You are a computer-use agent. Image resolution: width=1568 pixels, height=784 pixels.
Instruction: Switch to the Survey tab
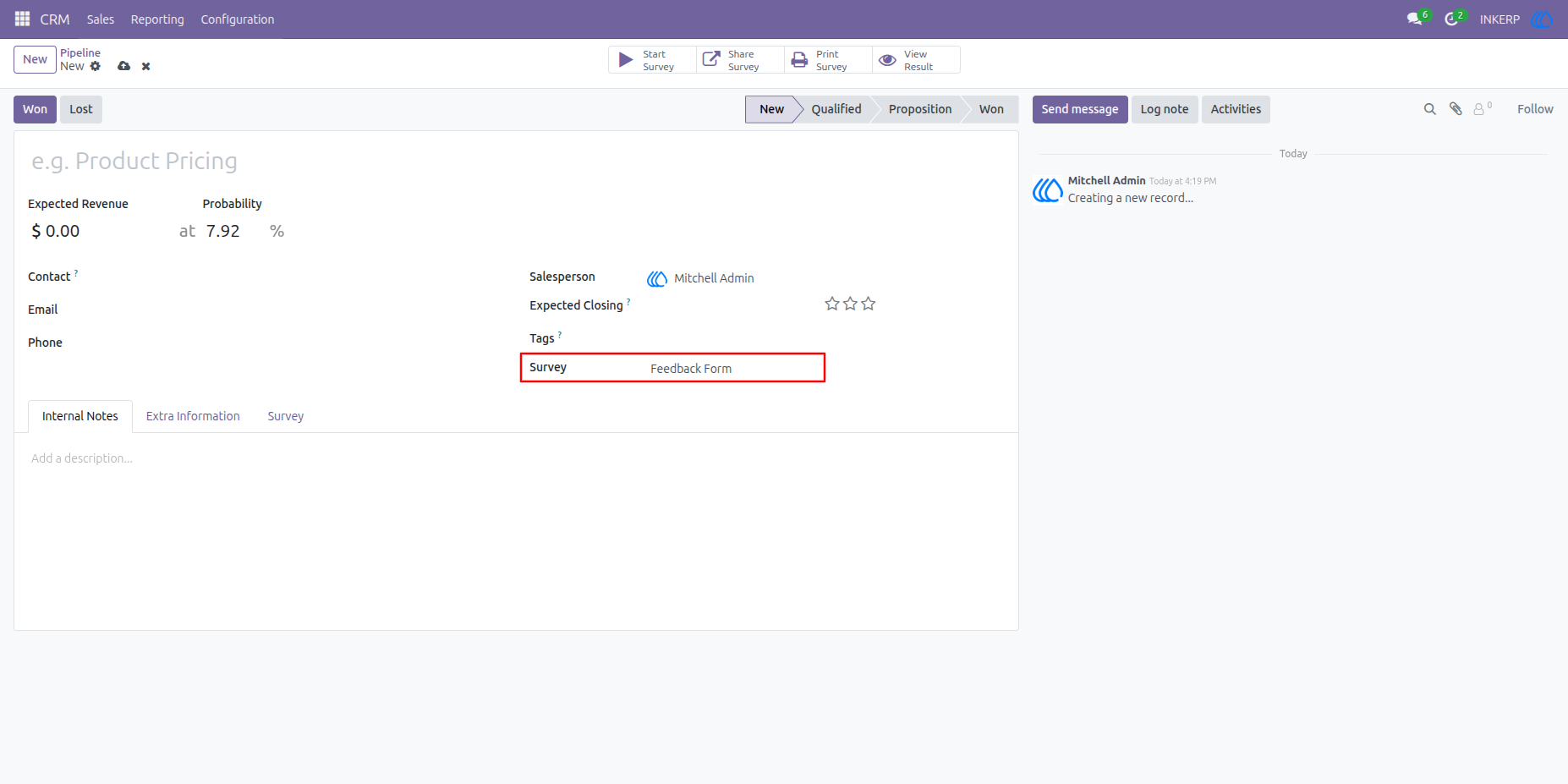[x=286, y=416]
